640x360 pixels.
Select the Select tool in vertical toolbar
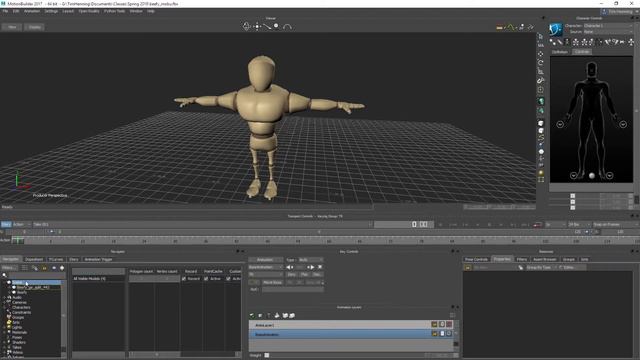(541, 36)
